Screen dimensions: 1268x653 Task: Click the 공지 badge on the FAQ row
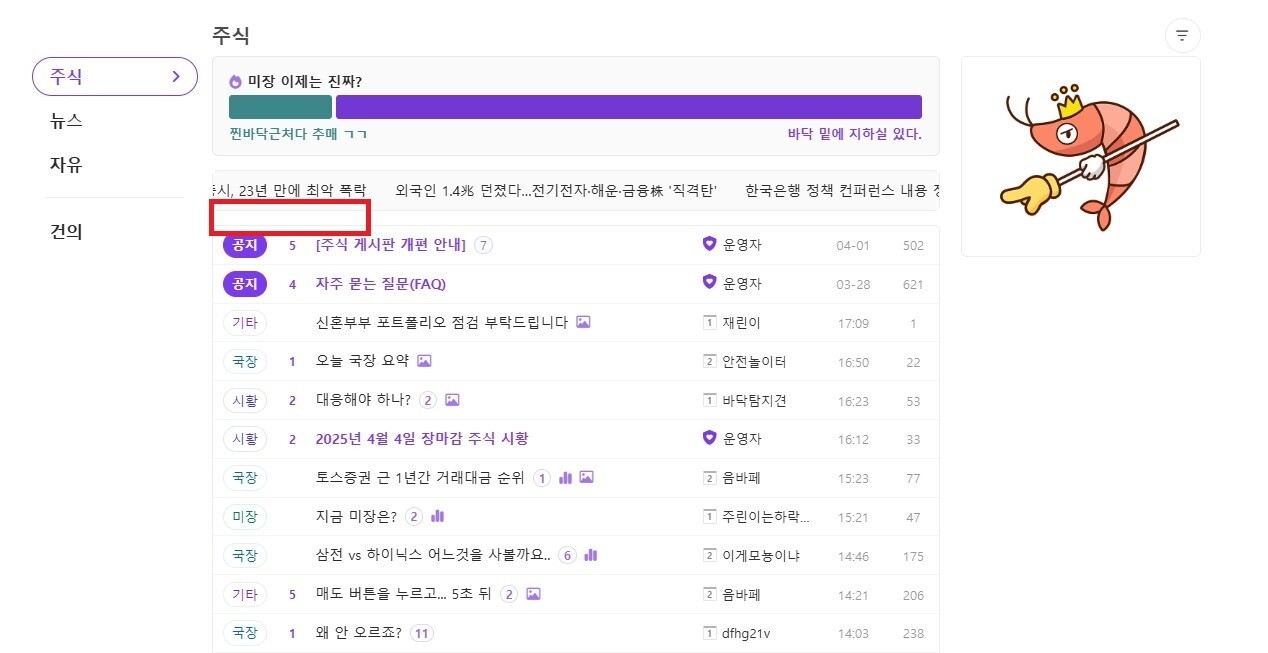click(245, 283)
